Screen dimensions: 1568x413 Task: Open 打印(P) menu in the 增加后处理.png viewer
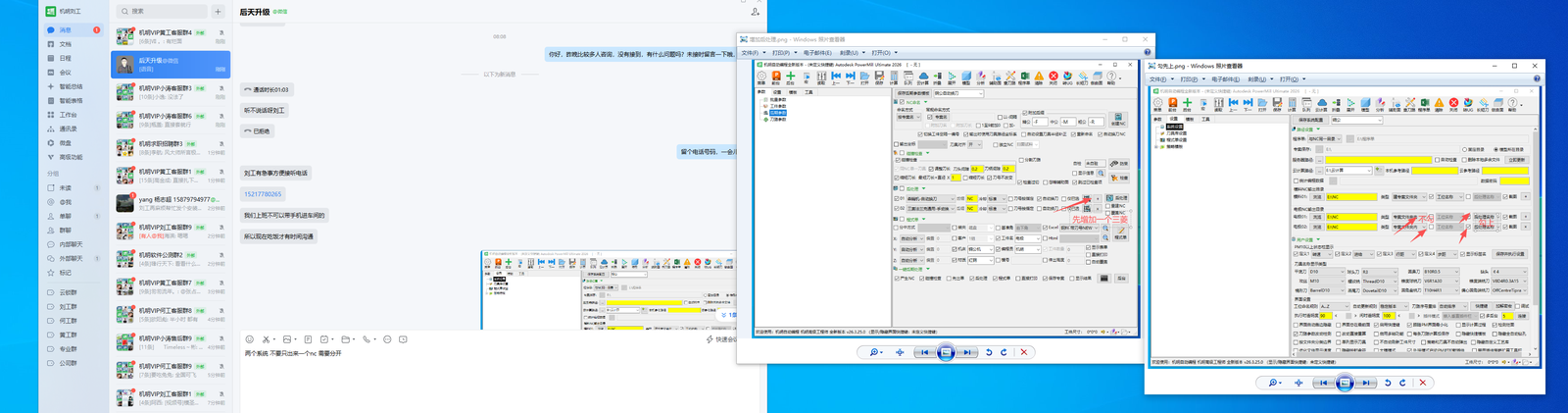point(784,53)
